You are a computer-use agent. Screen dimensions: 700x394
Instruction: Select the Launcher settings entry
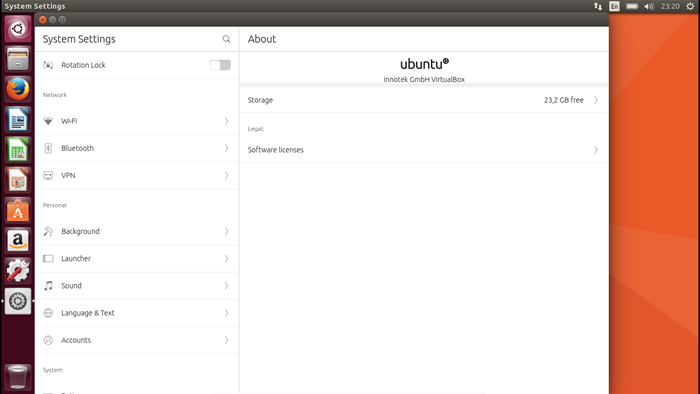tap(137, 258)
